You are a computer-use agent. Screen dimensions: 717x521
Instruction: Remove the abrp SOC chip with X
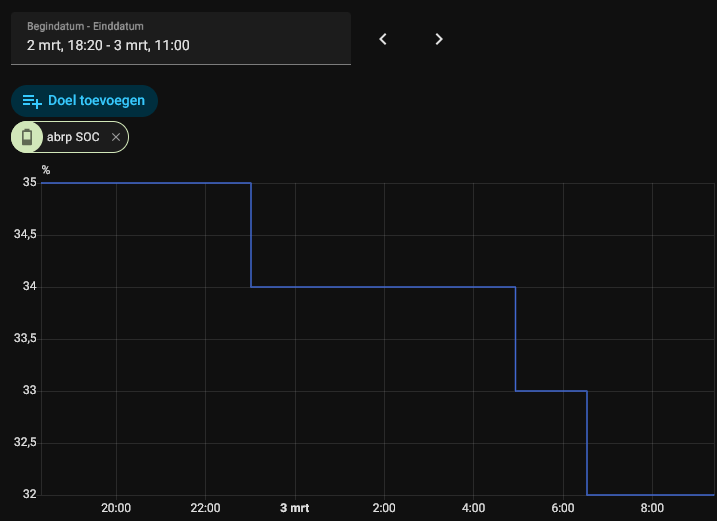[x=116, y=137]
